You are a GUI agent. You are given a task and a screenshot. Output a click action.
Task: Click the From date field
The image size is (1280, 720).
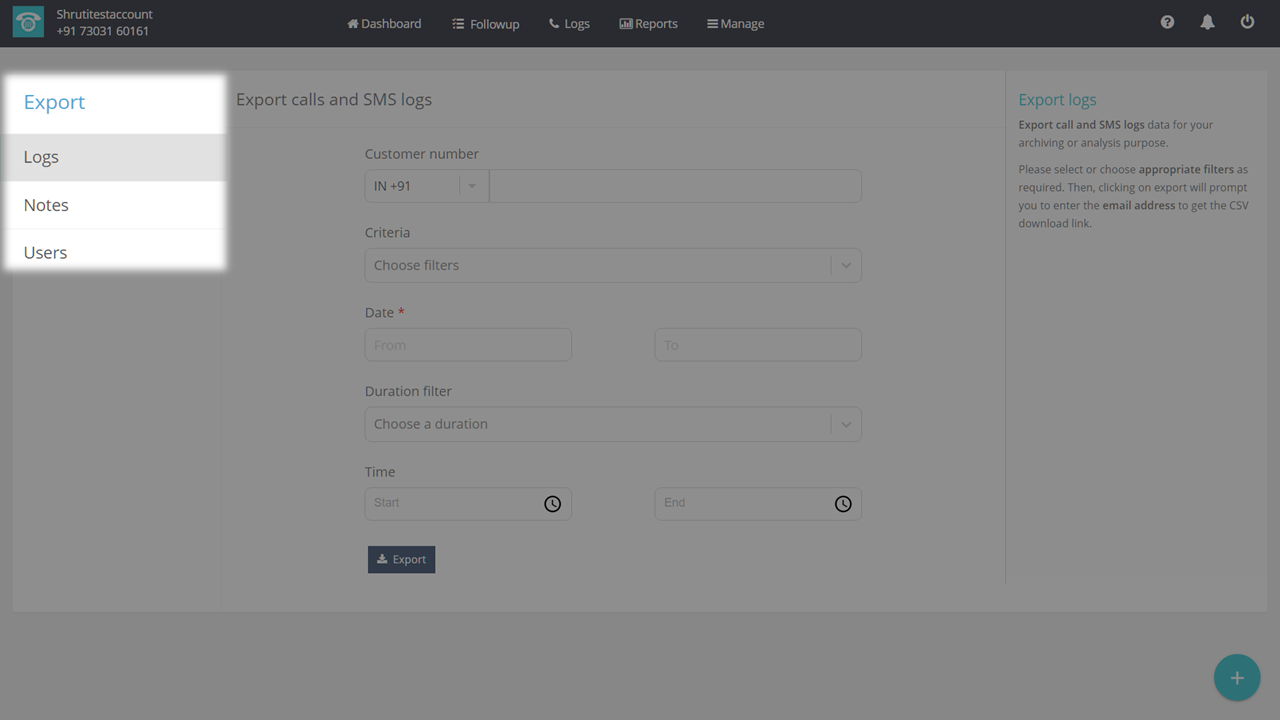[x=468, y=345]
